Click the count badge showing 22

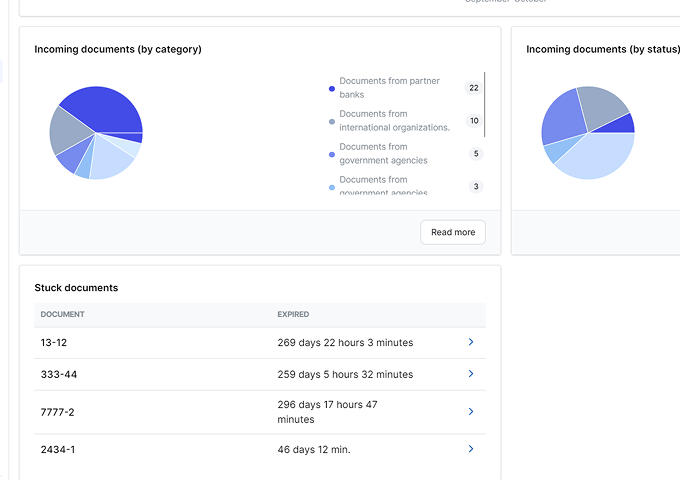474,88
